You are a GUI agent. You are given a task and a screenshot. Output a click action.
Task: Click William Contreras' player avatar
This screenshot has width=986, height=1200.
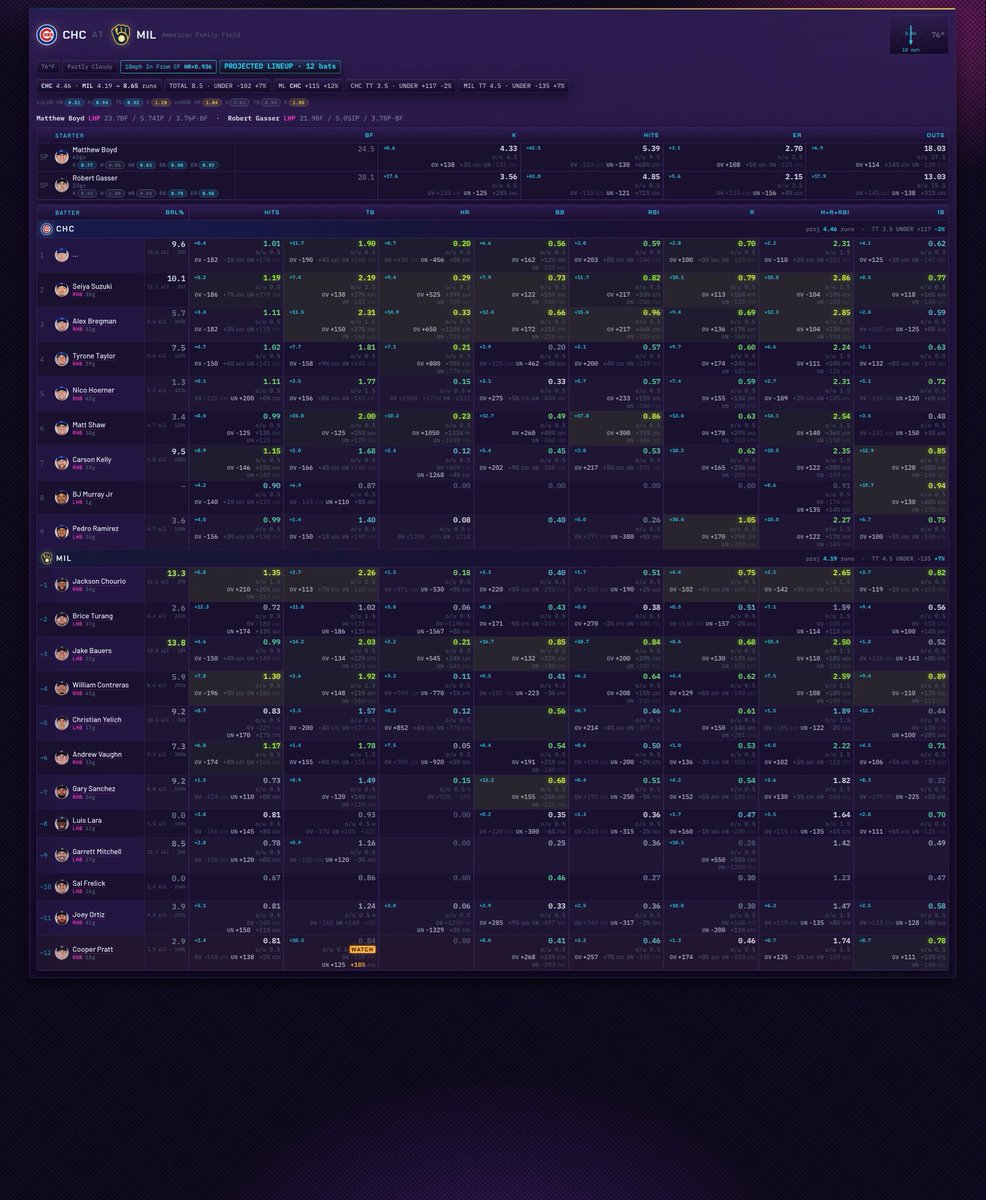[62, 688]
